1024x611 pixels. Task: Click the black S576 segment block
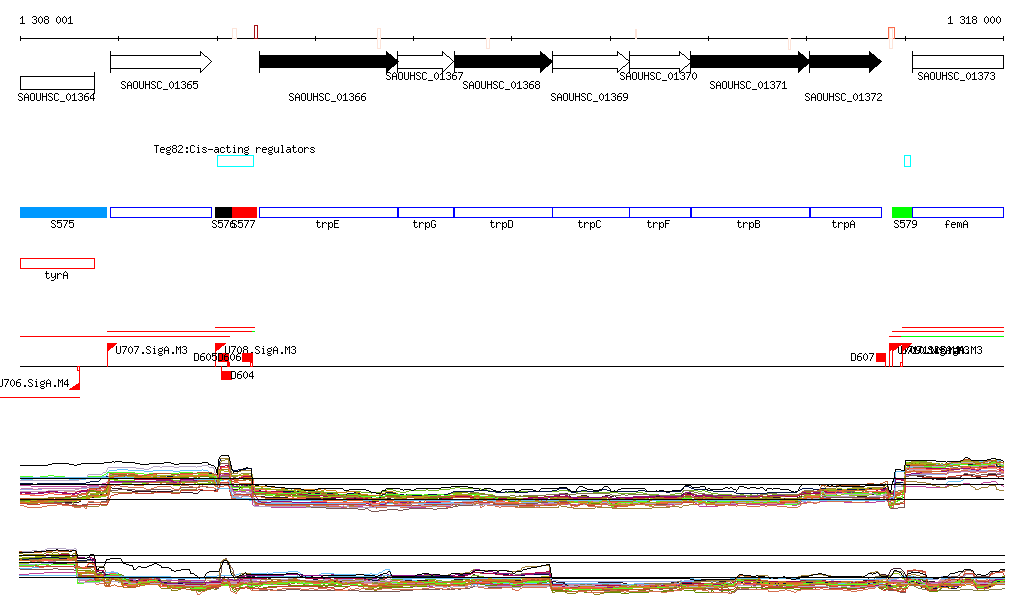click(223, 212)
